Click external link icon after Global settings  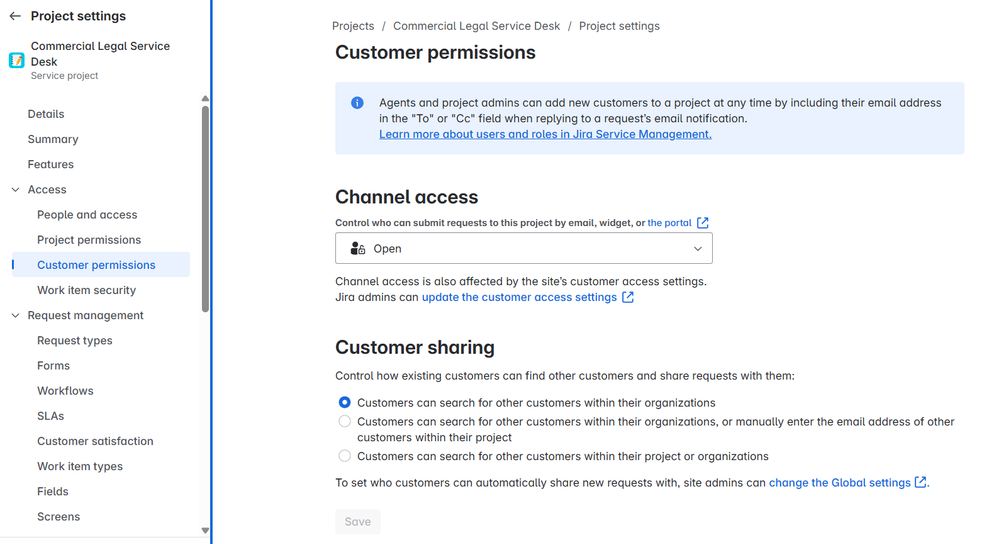point(921,482)
